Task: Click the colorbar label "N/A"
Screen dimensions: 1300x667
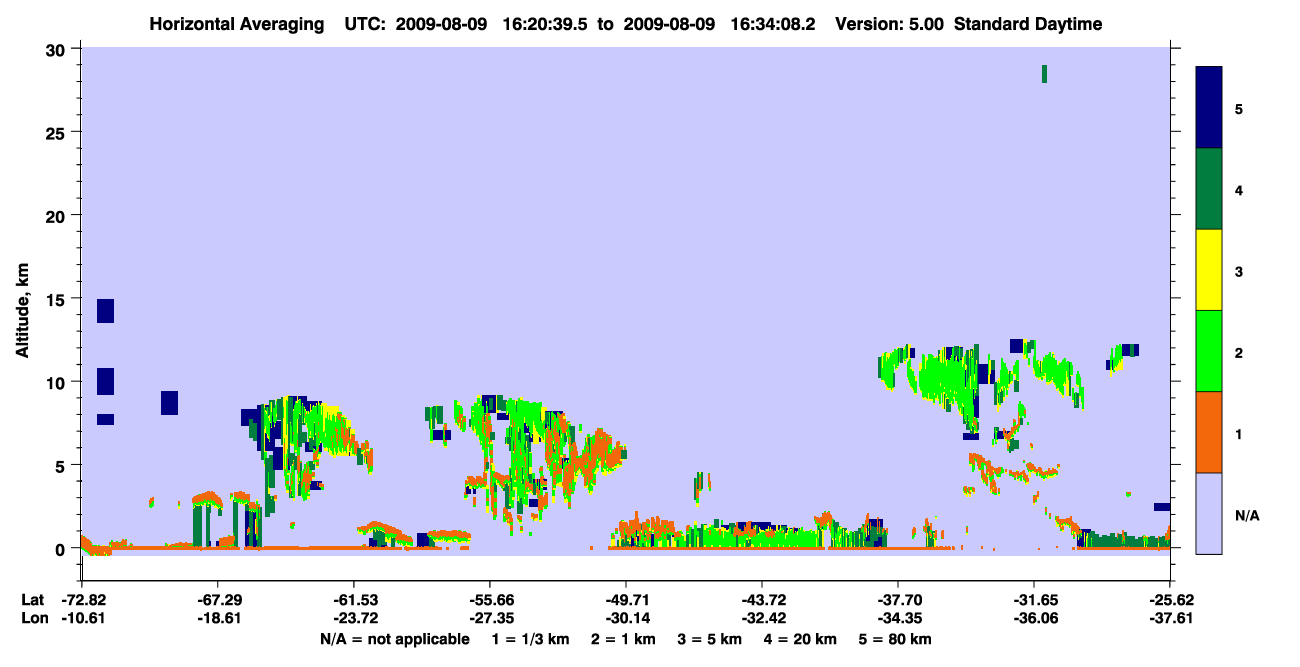Action: tap(1246, 516)
